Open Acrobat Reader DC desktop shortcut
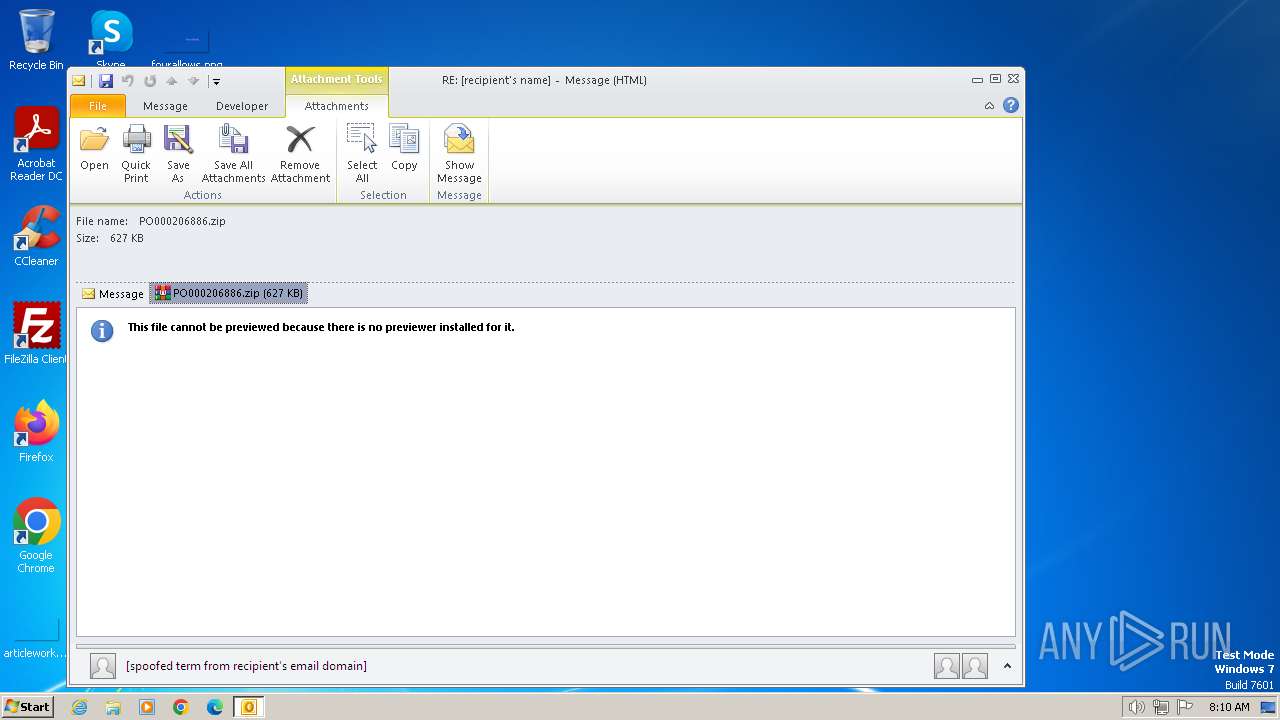1280x720 pixels. coord(36,143)
